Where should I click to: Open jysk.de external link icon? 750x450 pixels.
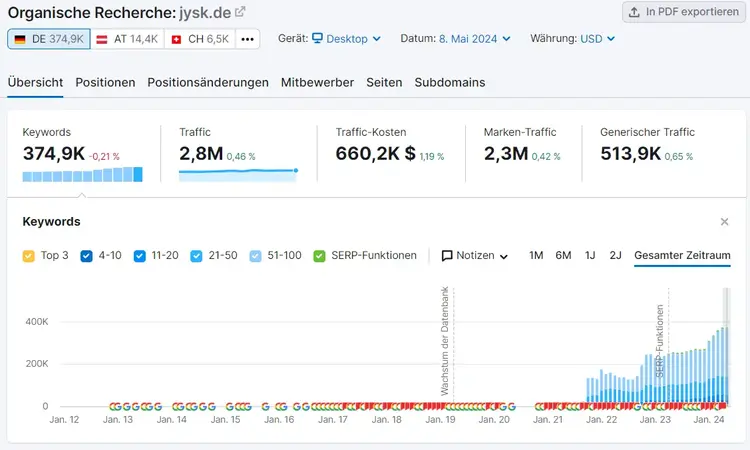click(x=240, y=12)
